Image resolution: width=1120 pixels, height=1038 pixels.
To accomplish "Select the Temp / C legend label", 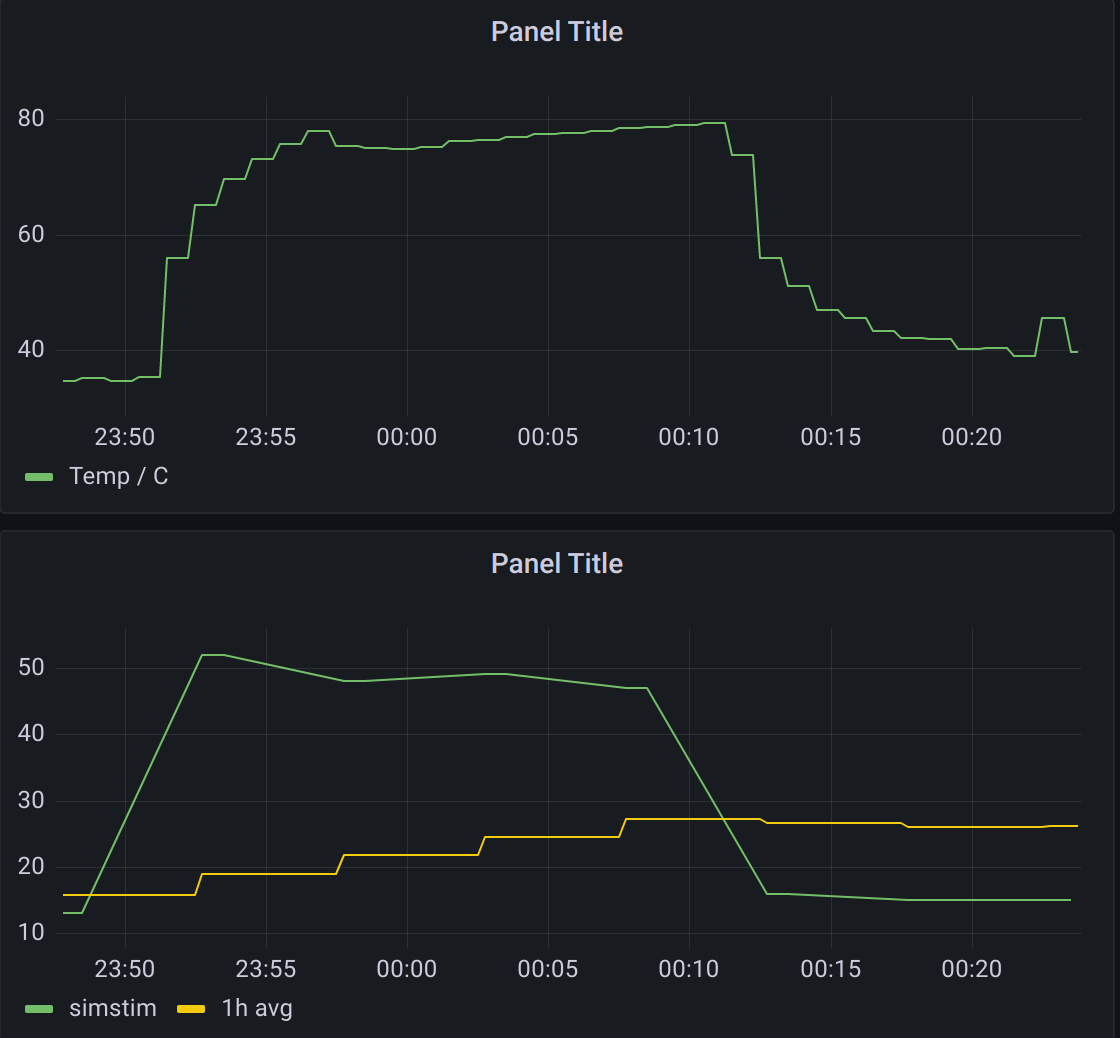I will pos(117,477).
